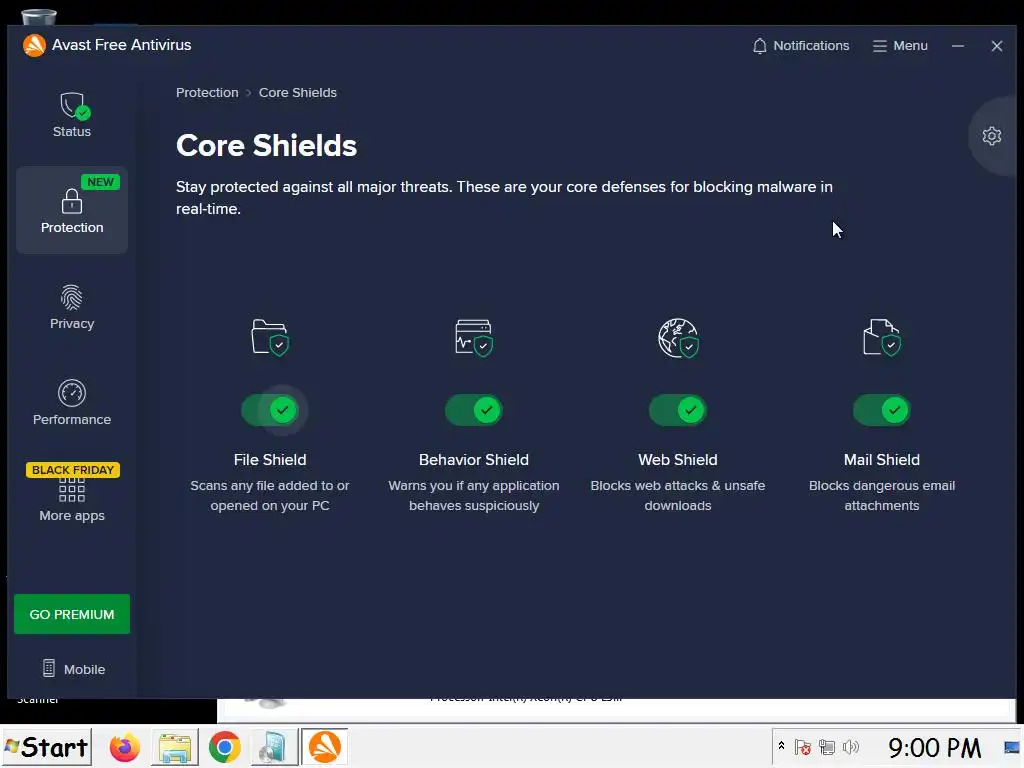Turn off the File Shield toggle
The height and width of the screenshot is (768, 1024).
click(x=270, y=410)
